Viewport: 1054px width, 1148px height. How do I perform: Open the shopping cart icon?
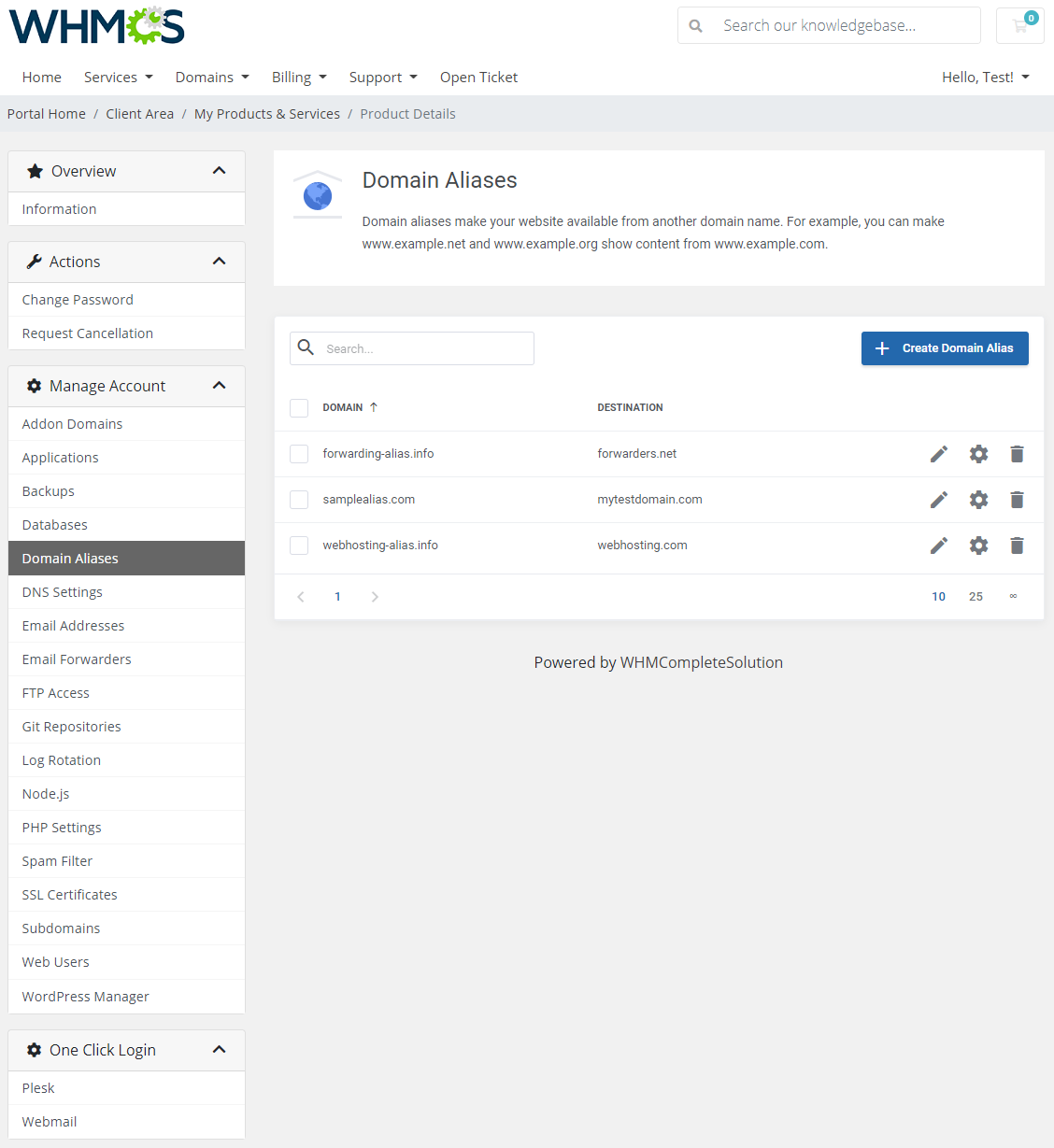pos(1020,25)
